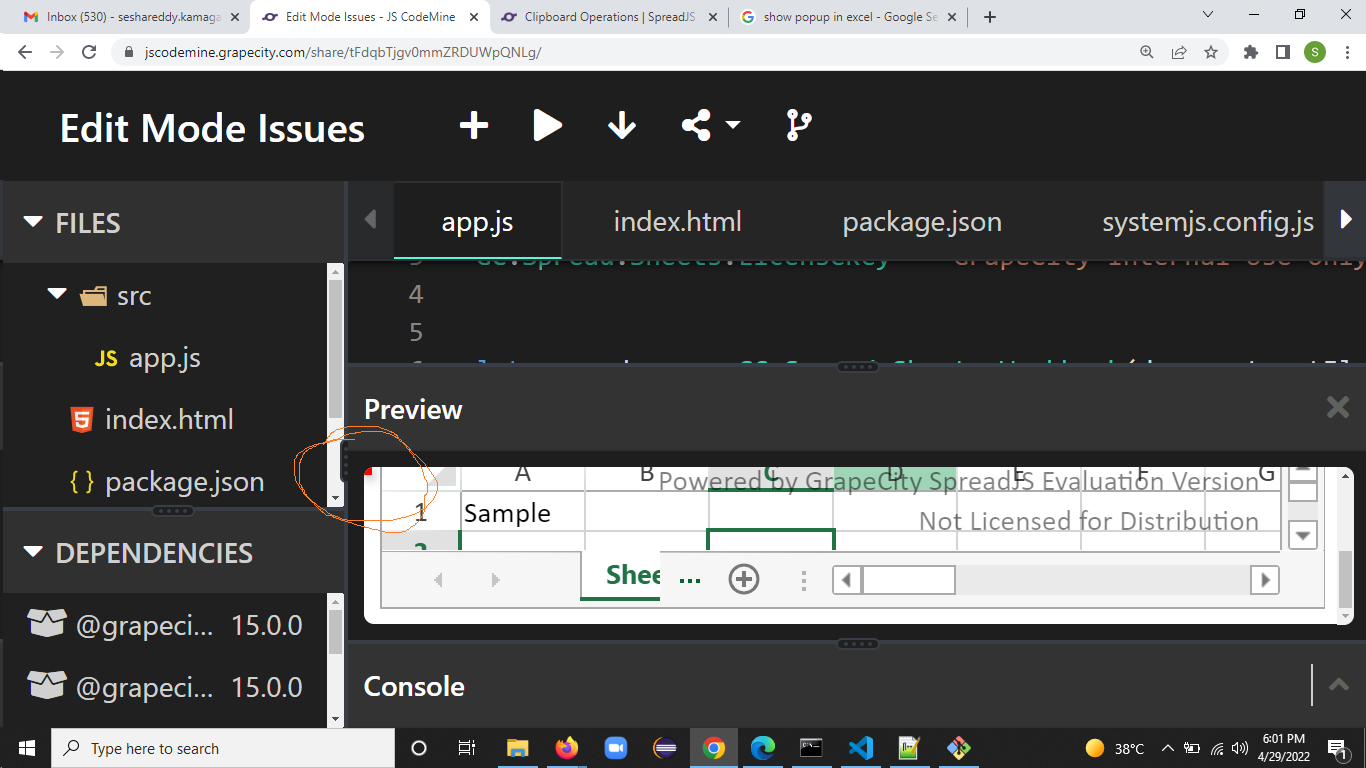Open Visual Studio Code from taskbar
This screenshot has height=768, width=1366.
point(860,748)
